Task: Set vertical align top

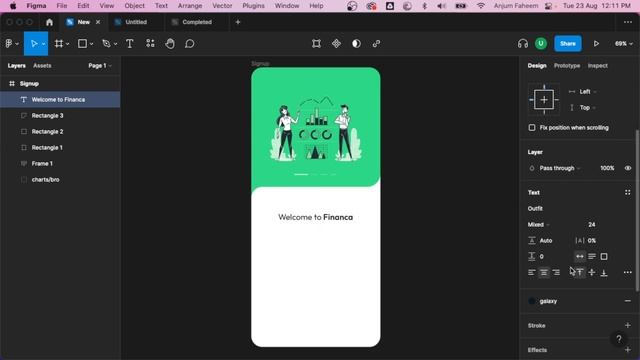Action: click(x=580, y=272)
